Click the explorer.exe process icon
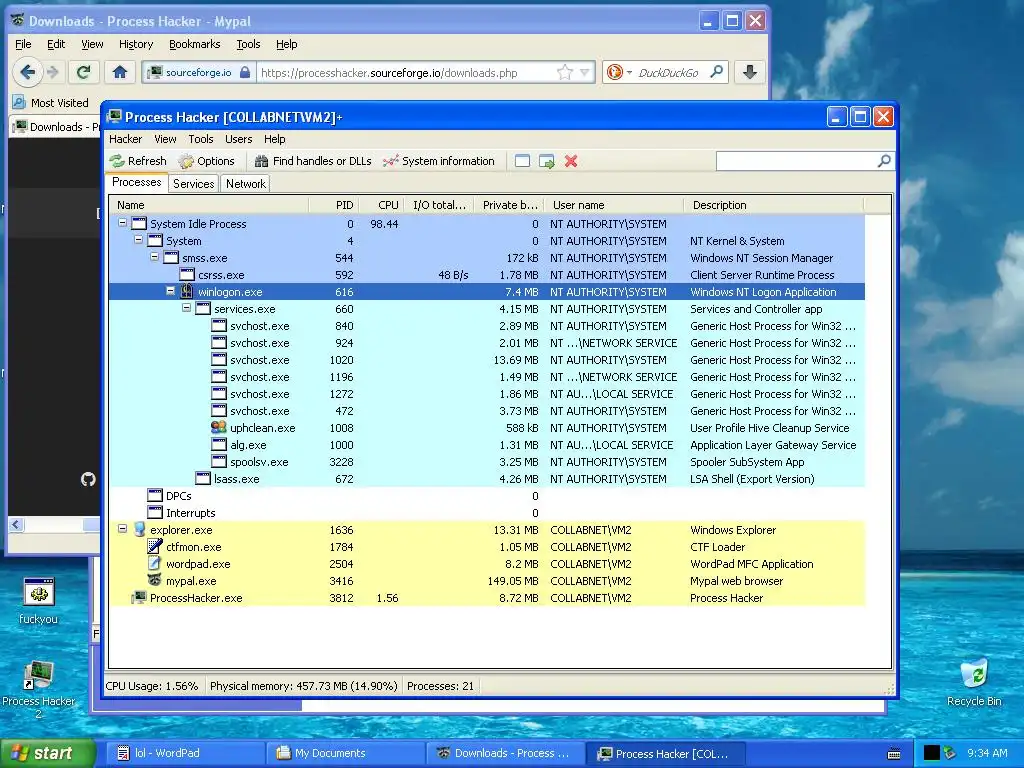Image resolution: width=1024 pixels, height=768 pixels. tap(139, 530)
